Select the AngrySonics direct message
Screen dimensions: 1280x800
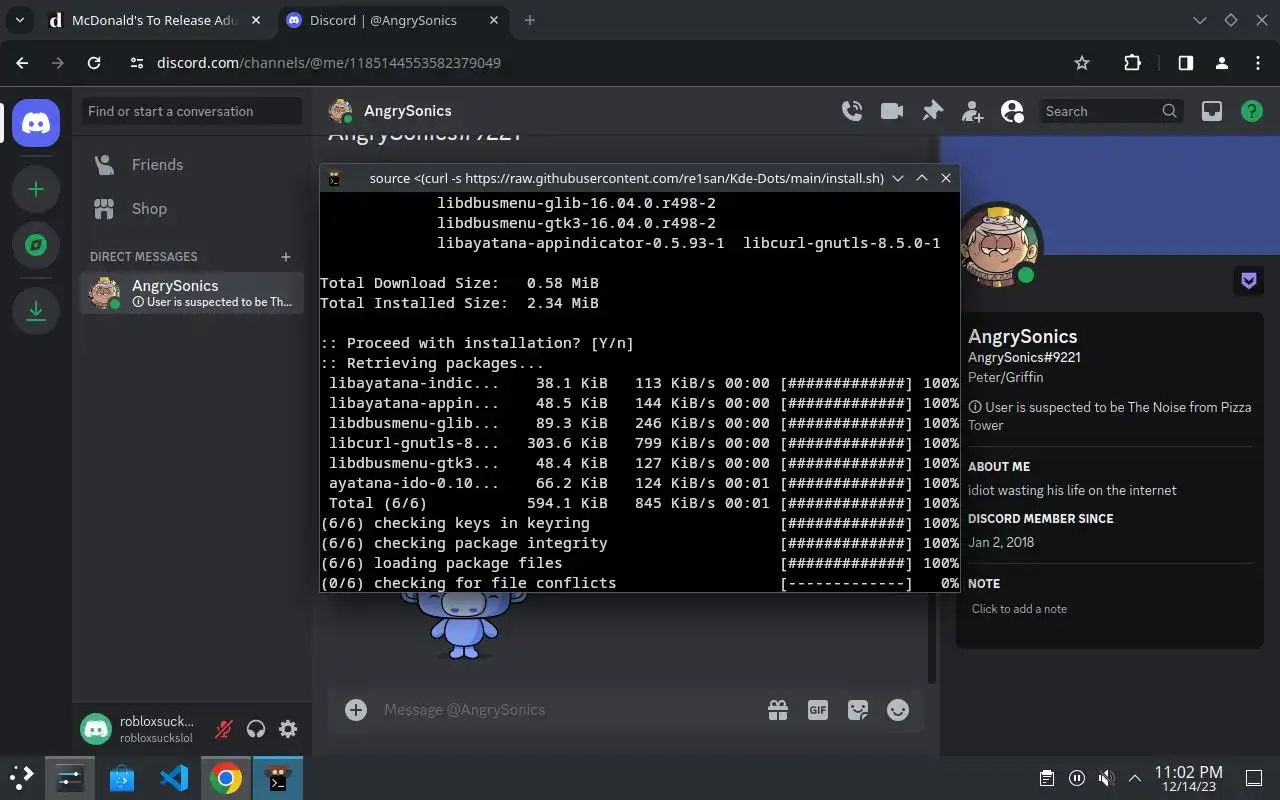click(x=191, y=293)
